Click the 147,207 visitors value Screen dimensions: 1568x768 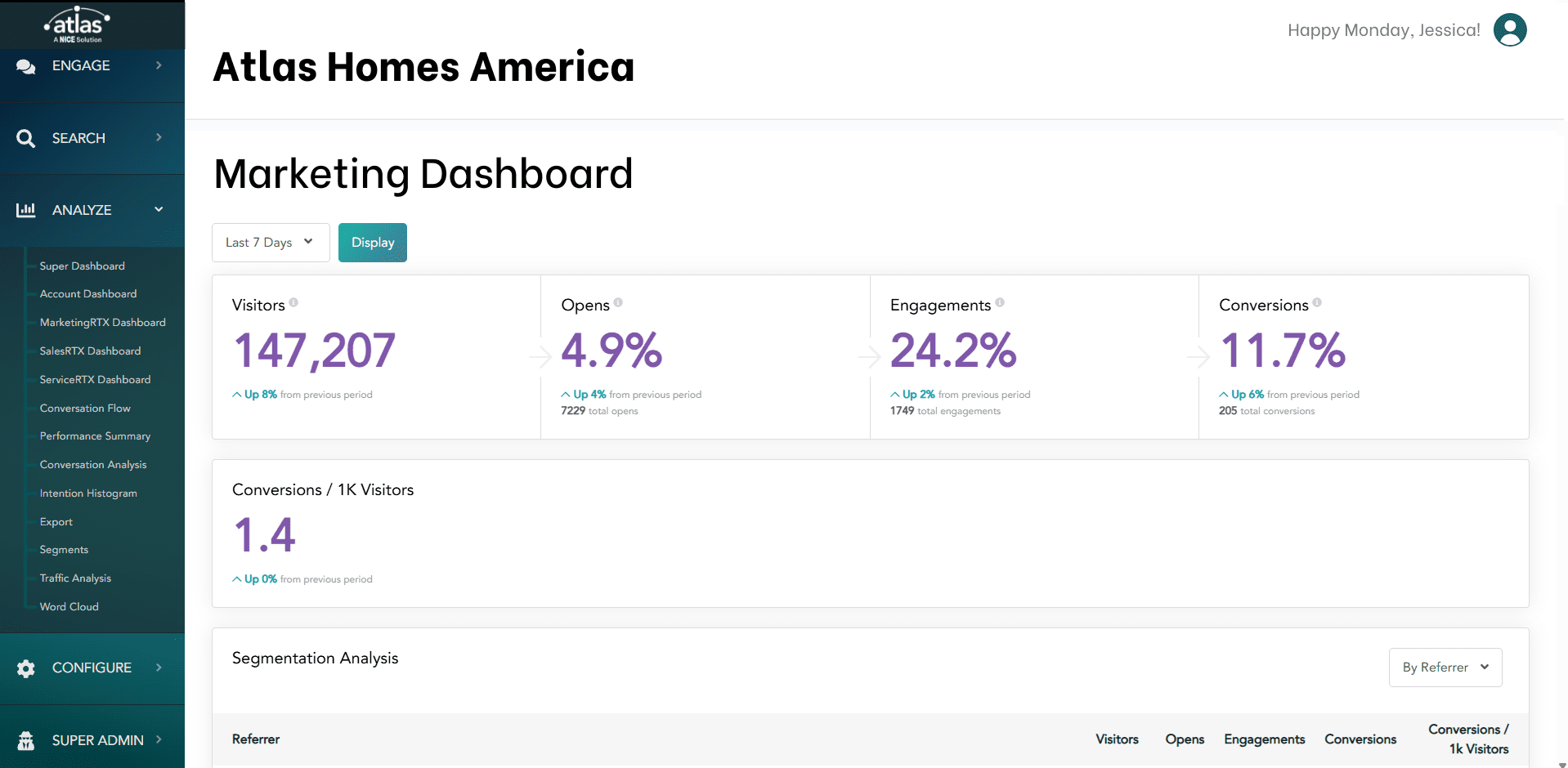315,351
